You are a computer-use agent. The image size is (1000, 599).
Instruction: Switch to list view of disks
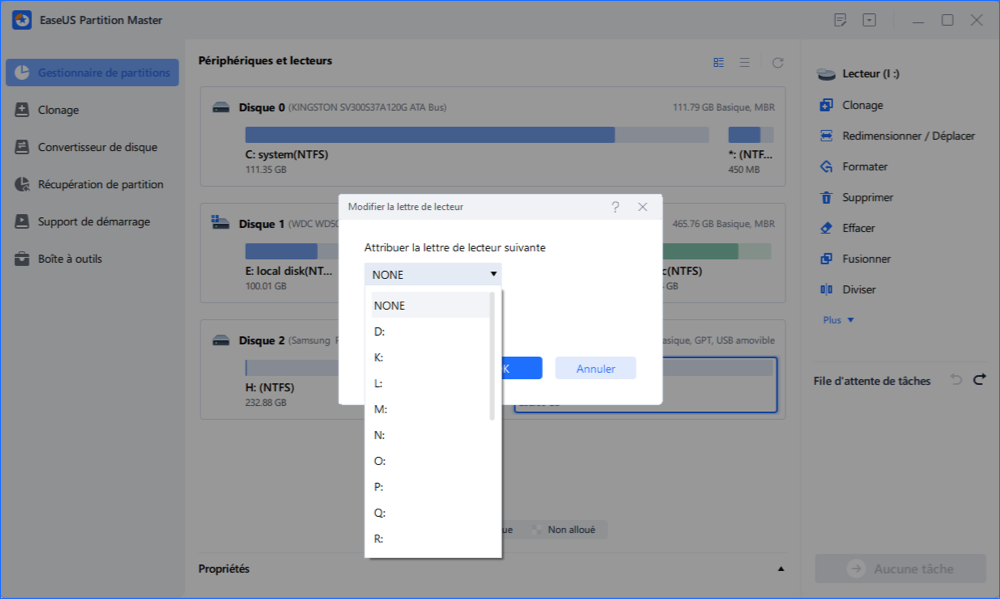click(x=744, y=62)
